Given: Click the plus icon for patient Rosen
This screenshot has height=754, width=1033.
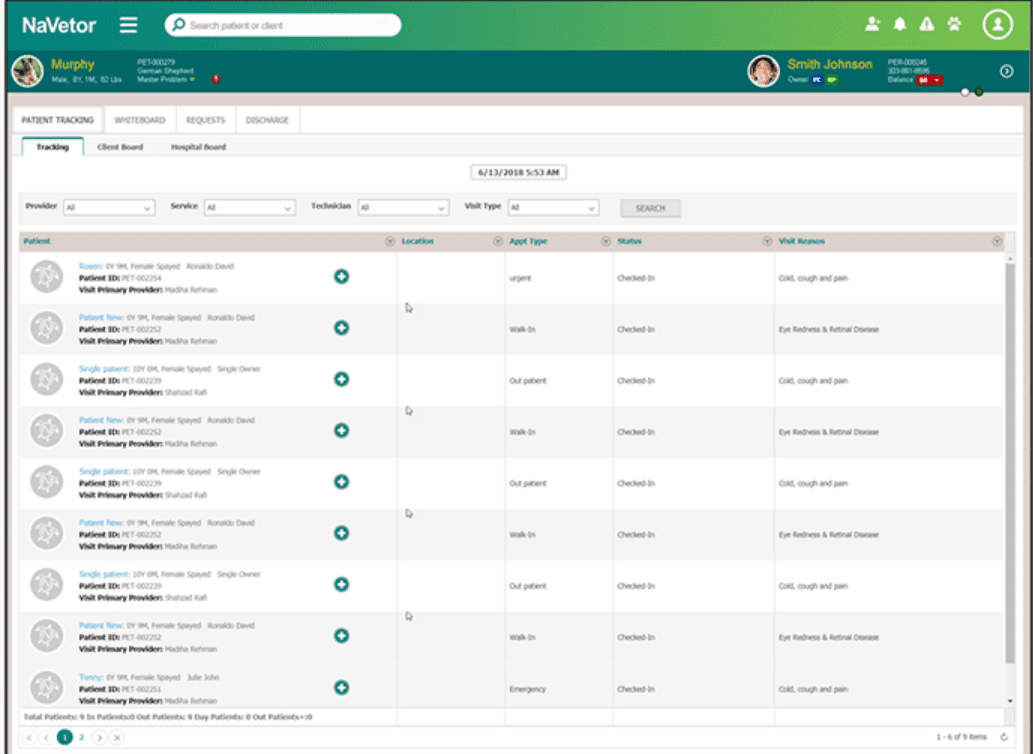Looking at the screenshot, I should (341, 276).
